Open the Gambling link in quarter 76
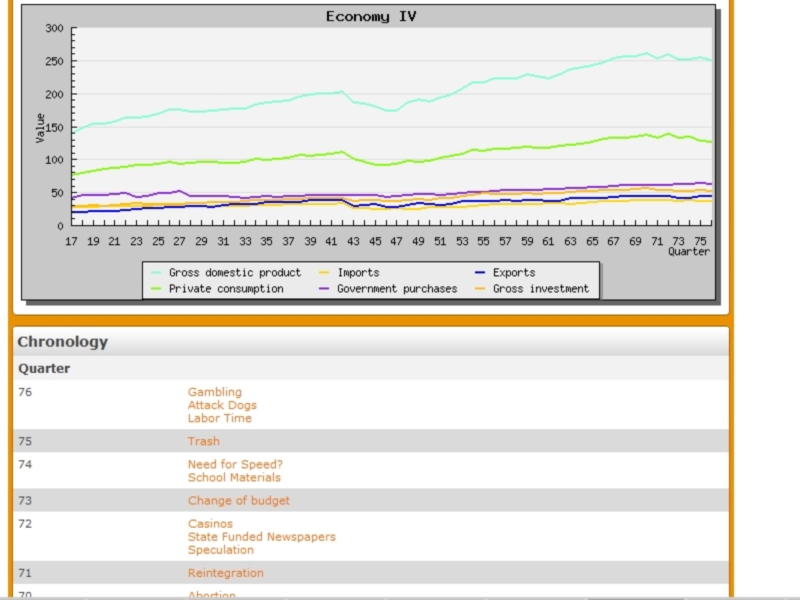 (x=214, y=392)
